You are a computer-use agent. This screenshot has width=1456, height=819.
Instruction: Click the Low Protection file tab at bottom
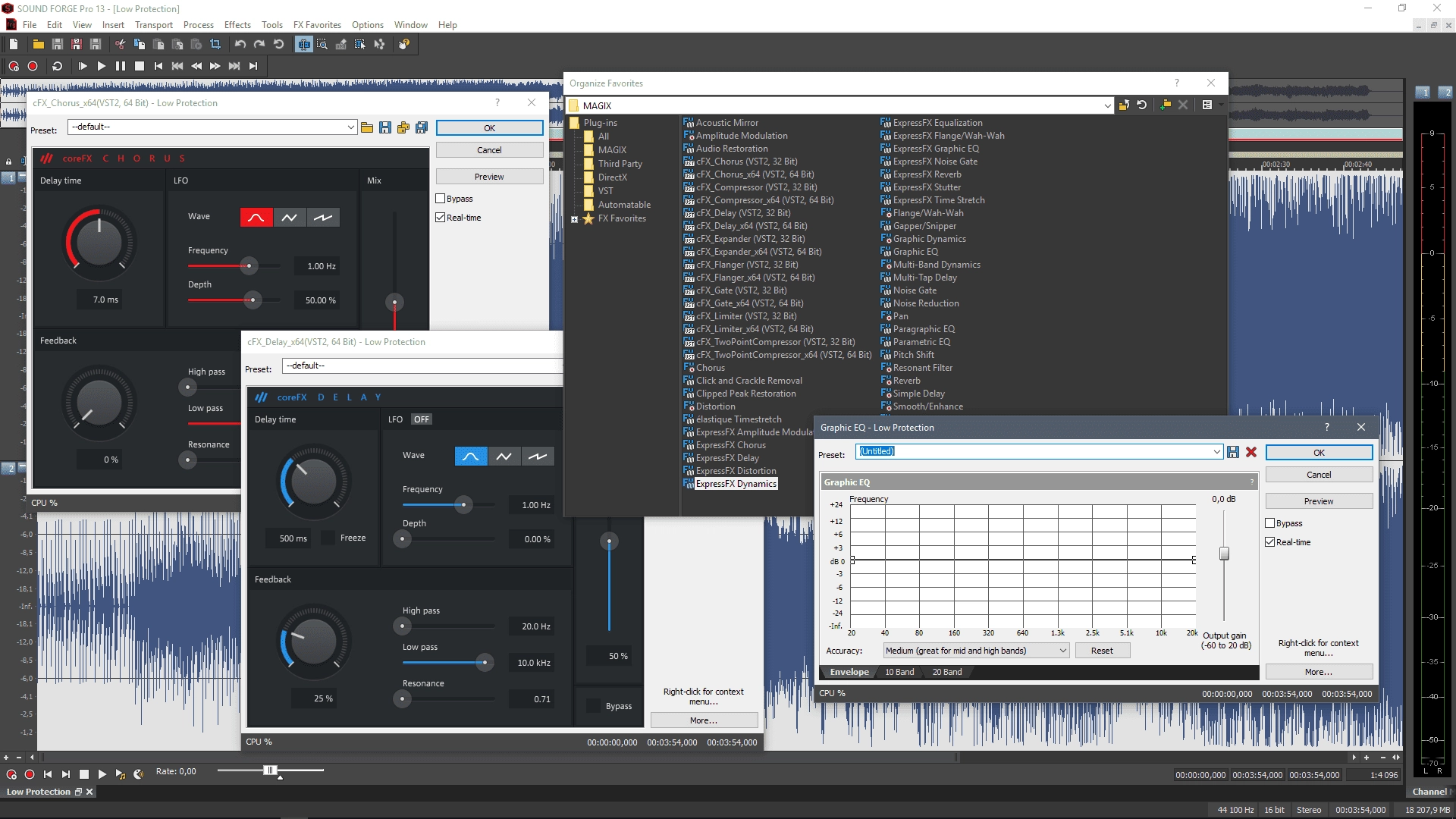(x=39, y=792)
